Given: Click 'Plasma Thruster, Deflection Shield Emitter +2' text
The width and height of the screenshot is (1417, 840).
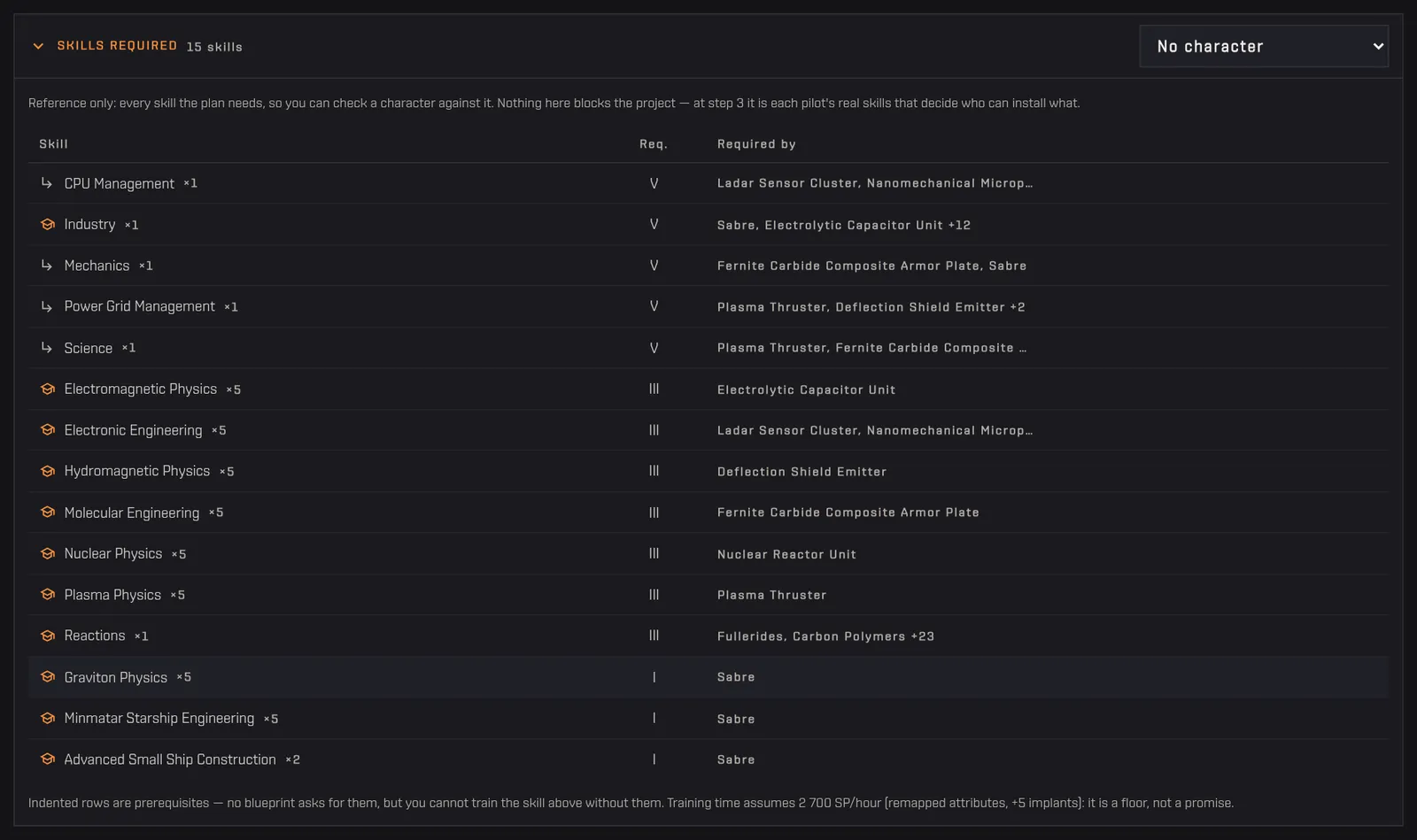Looking at the screenshot, I should tap(871, 307).
